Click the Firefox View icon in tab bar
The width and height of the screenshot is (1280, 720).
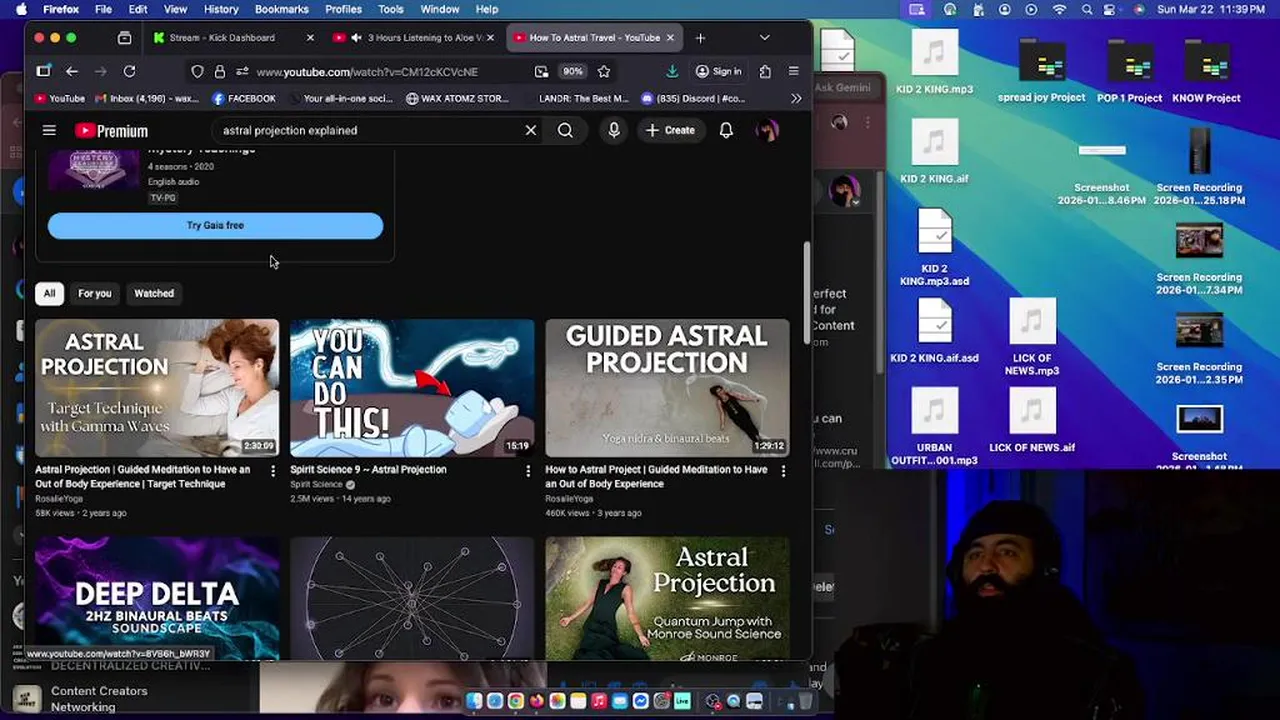tap(124, 38)
